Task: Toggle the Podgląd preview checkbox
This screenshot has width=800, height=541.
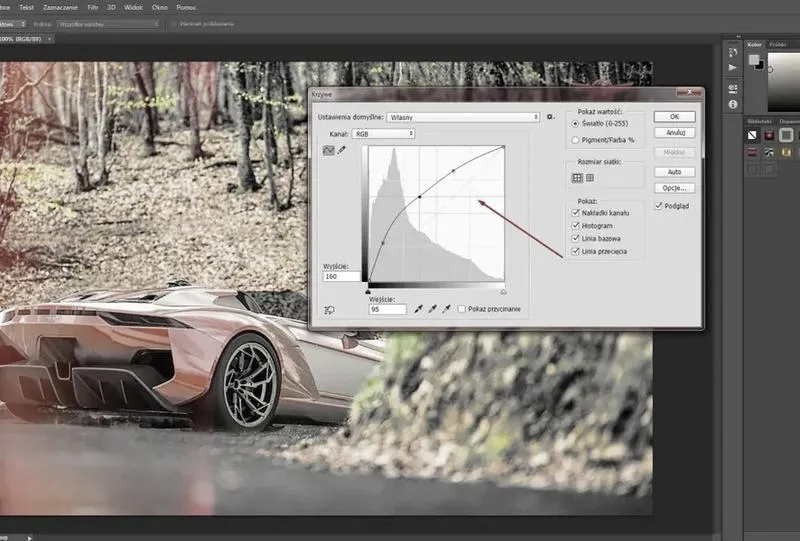Action: [x=659, y=206]
